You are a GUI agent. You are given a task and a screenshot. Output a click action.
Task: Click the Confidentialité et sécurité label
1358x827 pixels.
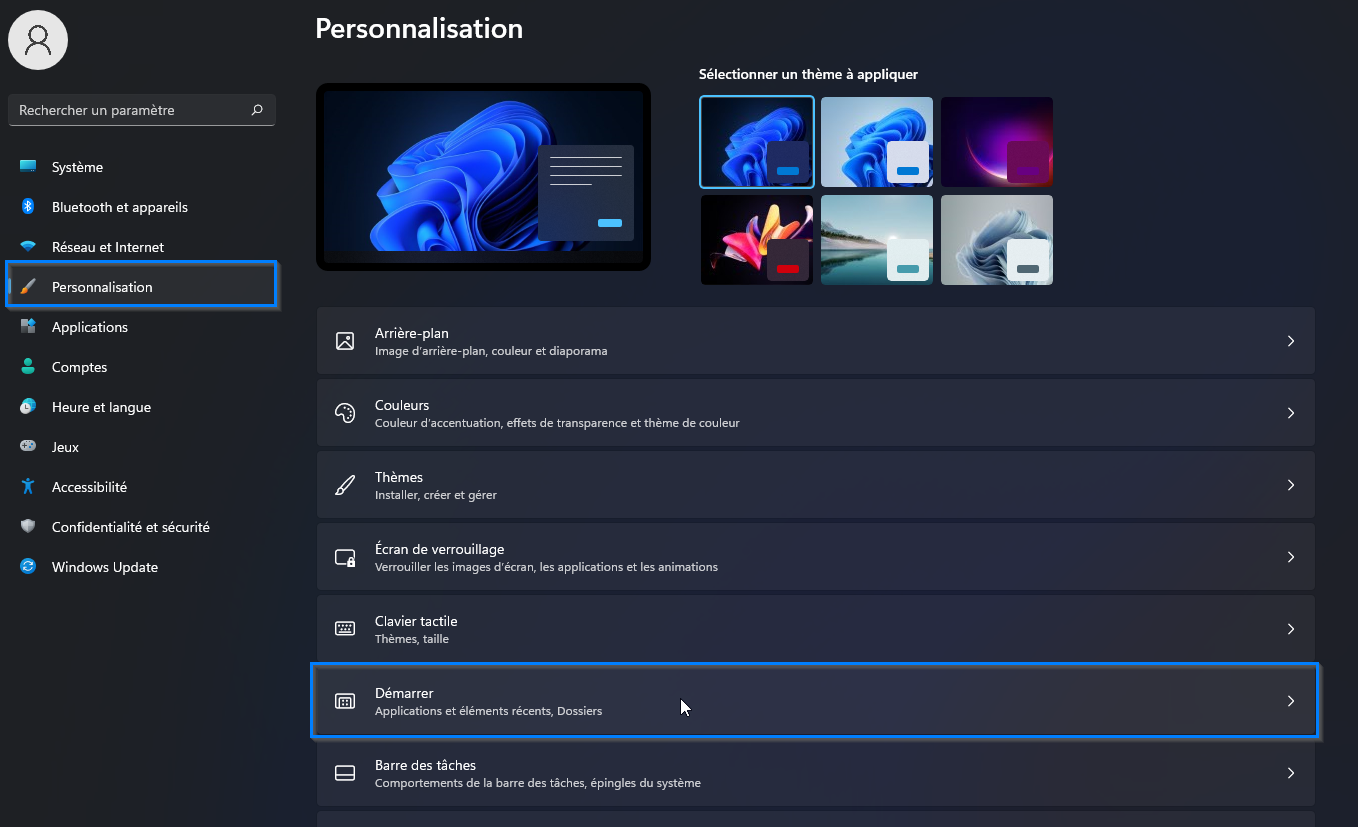131,527
